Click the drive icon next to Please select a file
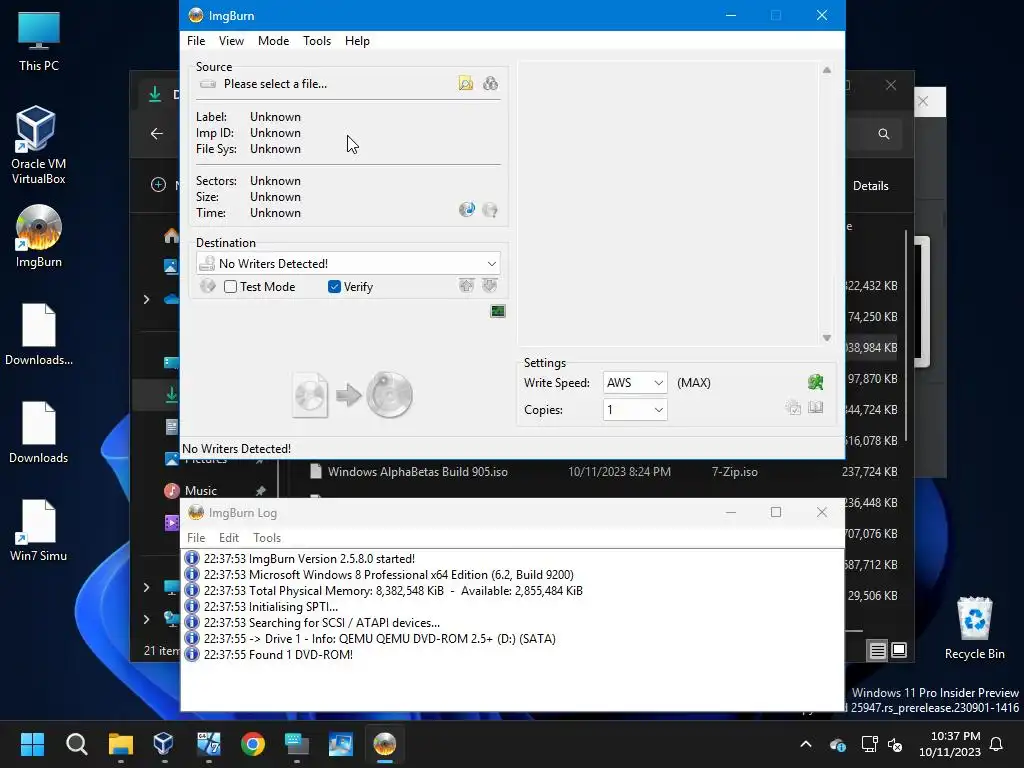The height and width of the screenshot is (768, 1024). click(x=208, y=84)
